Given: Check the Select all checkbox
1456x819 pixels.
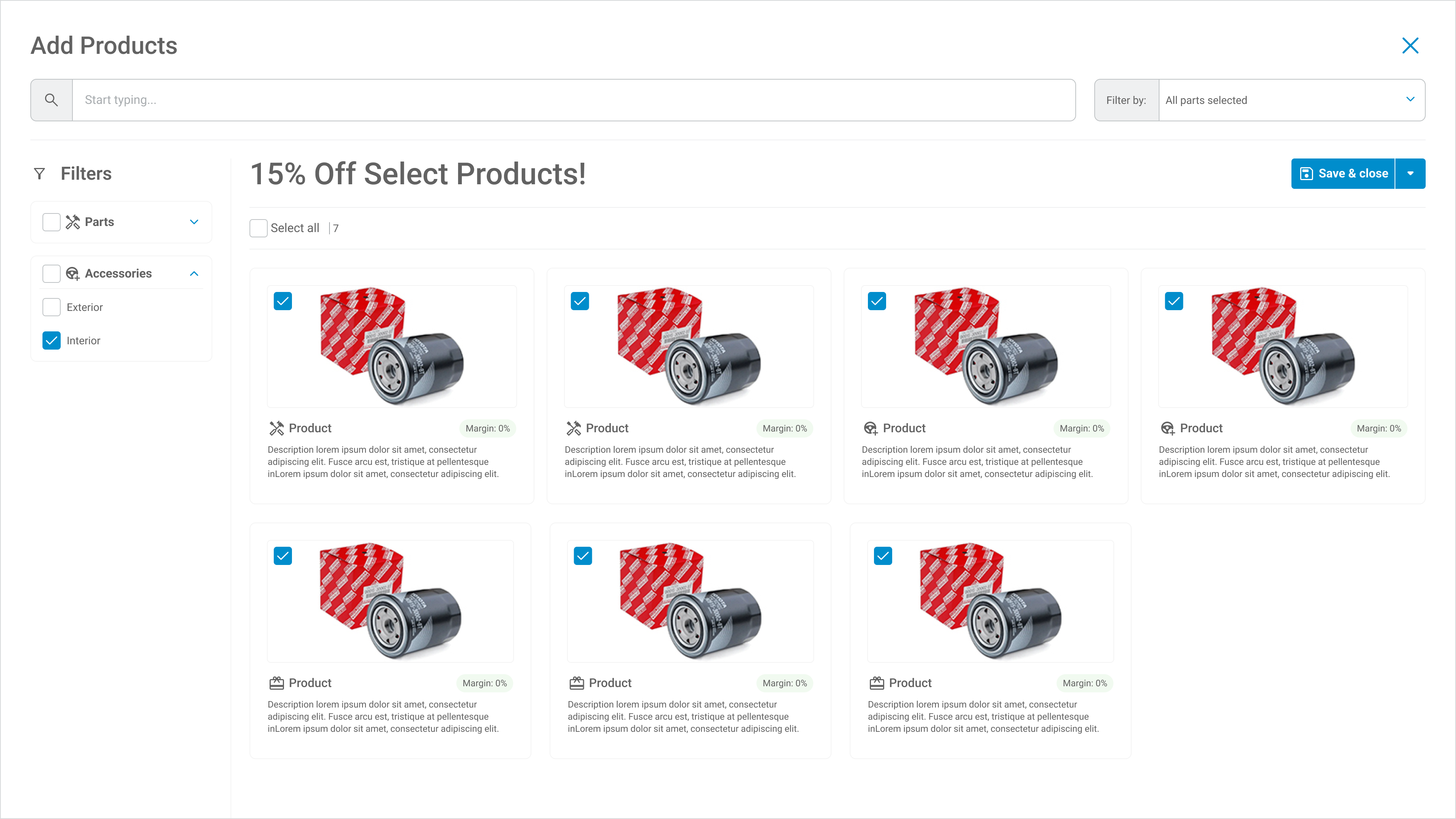Looking at the screenshot, I should [258, 228].
